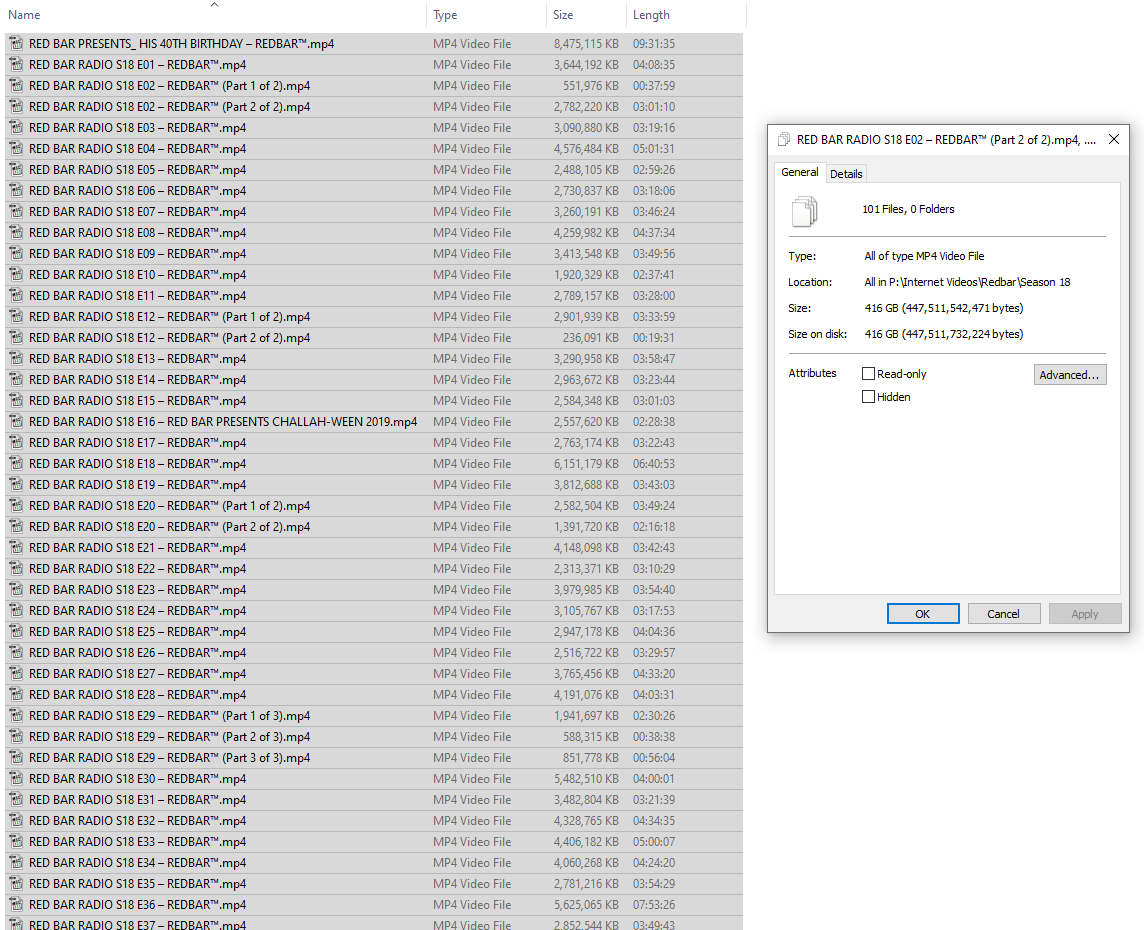The width and height of the screenshot is (1144, 930).
Task: Click the file icon of S18 E36
Action: 16,904
